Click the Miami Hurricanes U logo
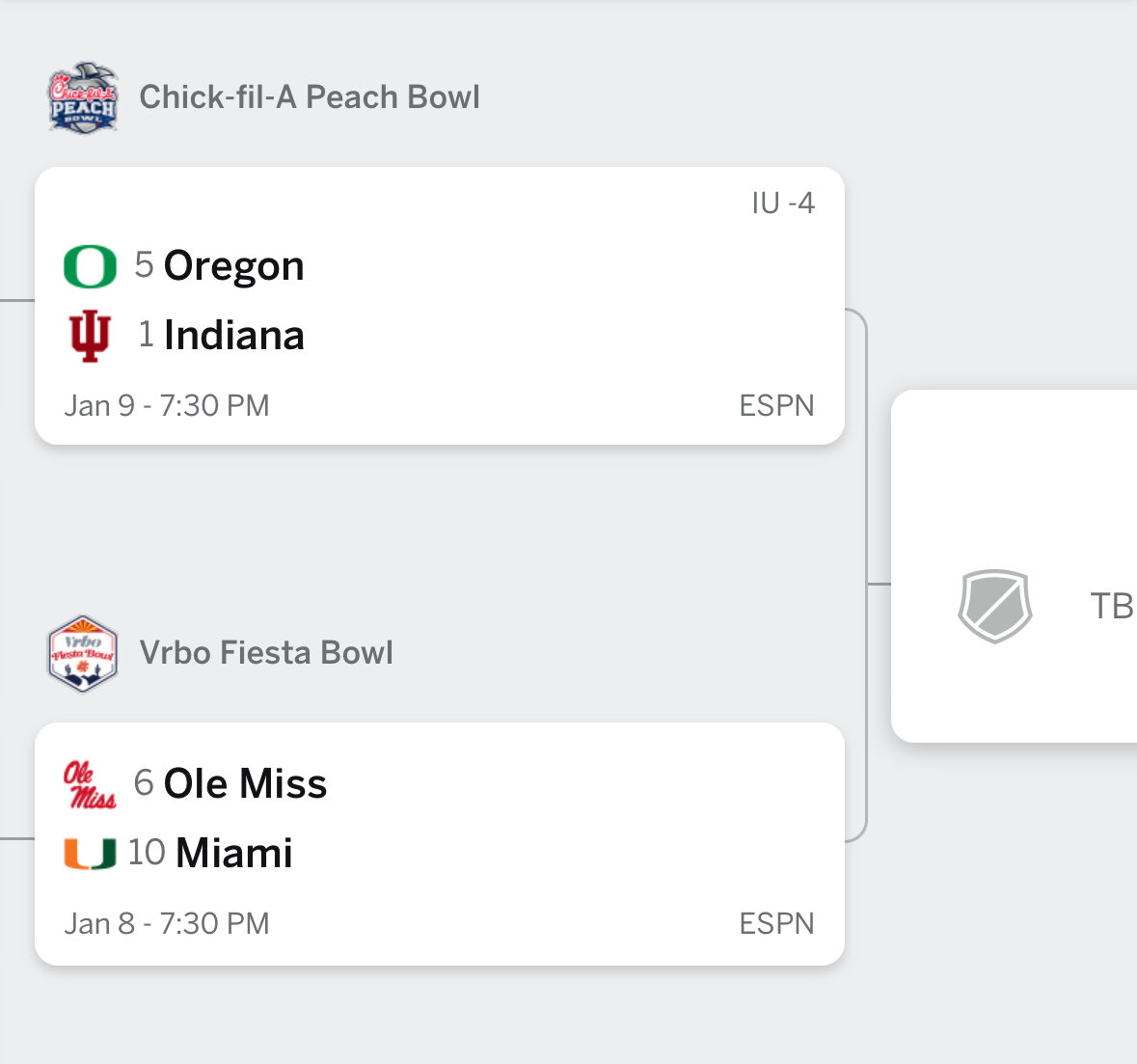Viewport: 1137px width, 1064px height. pos(90,854)
